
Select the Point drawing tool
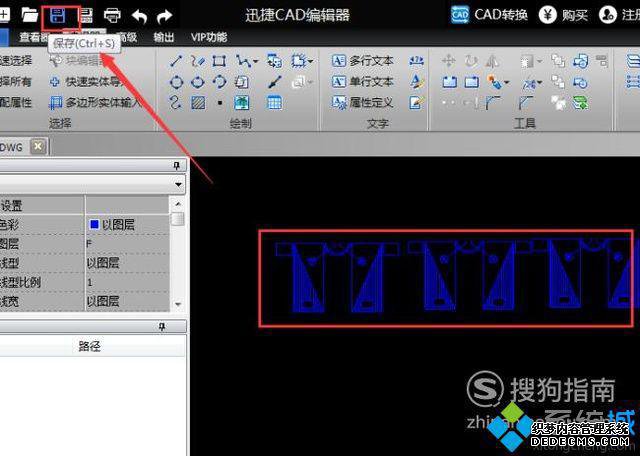click(220, 103)
